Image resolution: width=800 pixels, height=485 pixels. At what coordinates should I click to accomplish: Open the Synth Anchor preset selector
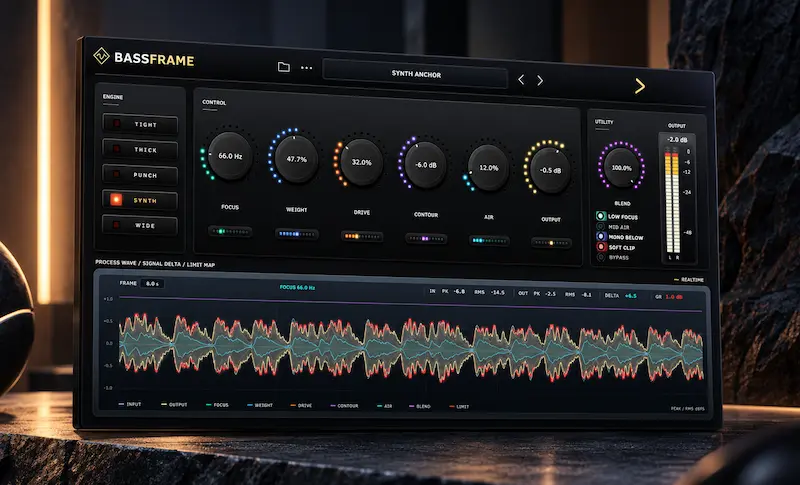(415, 74)
